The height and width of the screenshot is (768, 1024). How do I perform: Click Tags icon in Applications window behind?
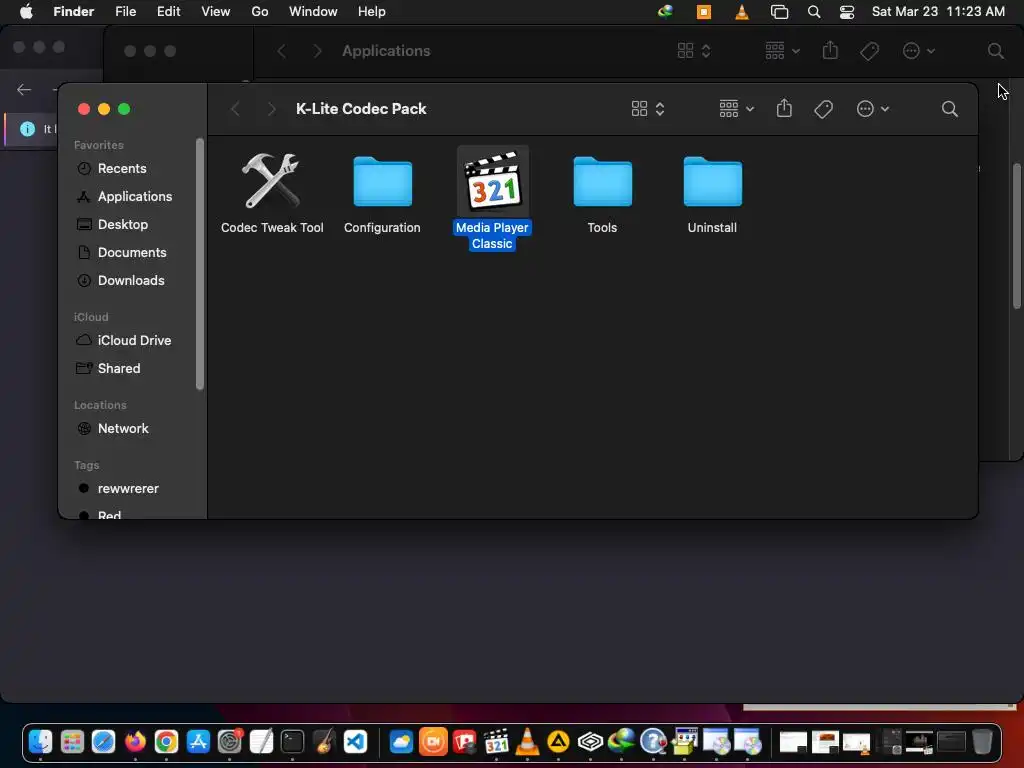click(x=869, y=51)
